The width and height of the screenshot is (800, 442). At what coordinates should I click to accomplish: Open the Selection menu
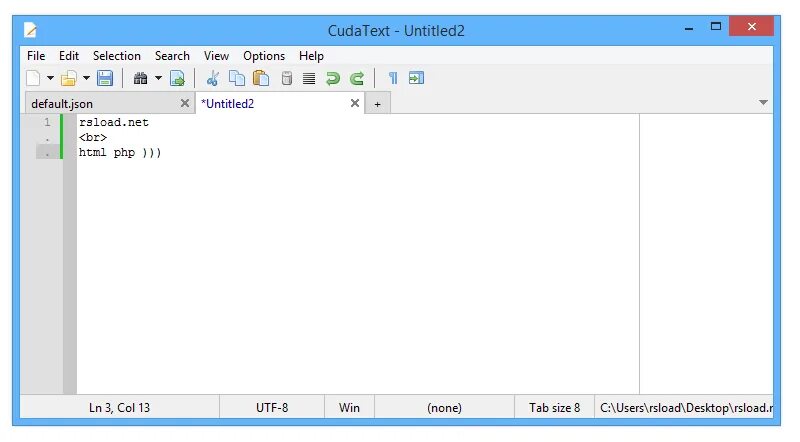[117, 56]
